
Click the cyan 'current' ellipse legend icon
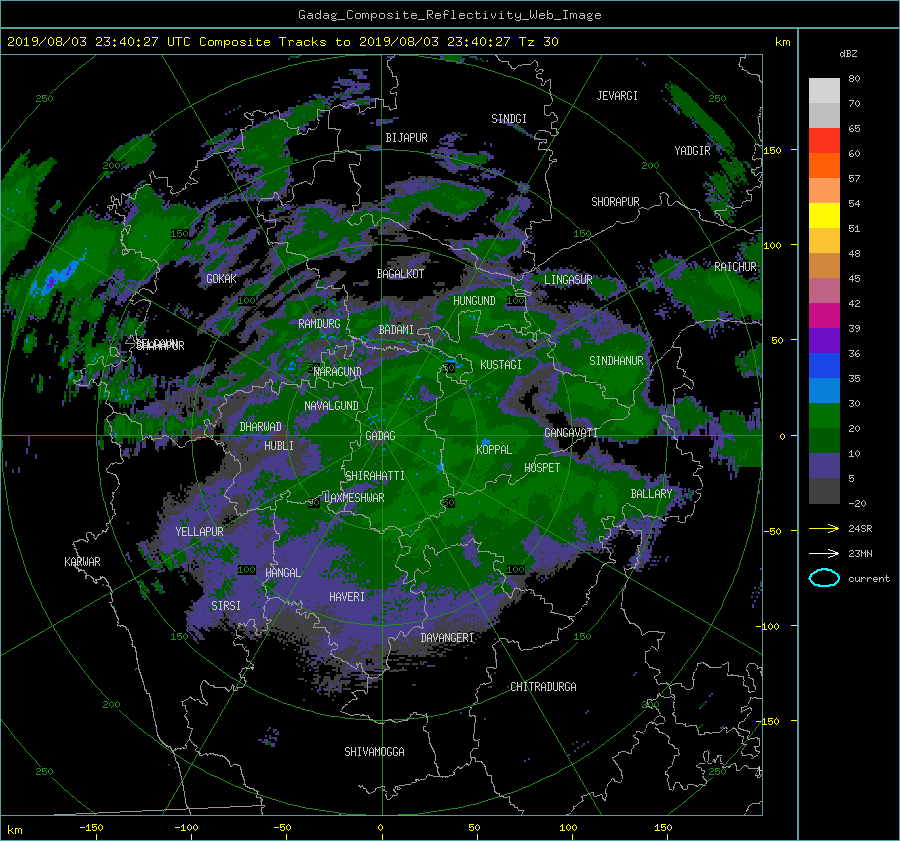[x=824, y=578]
